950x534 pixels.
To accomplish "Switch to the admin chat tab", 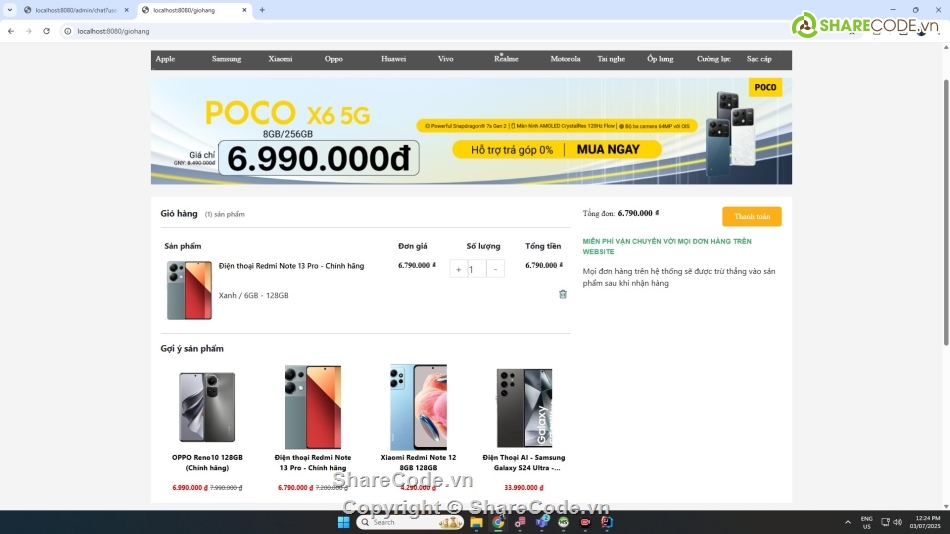I will [x=75, y=10].
